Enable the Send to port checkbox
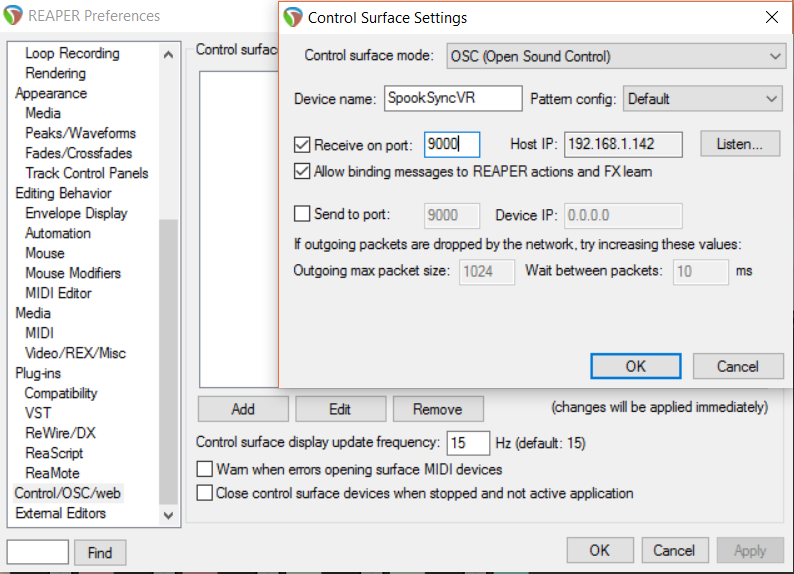794x574 pixels. [x=303, y=213]
